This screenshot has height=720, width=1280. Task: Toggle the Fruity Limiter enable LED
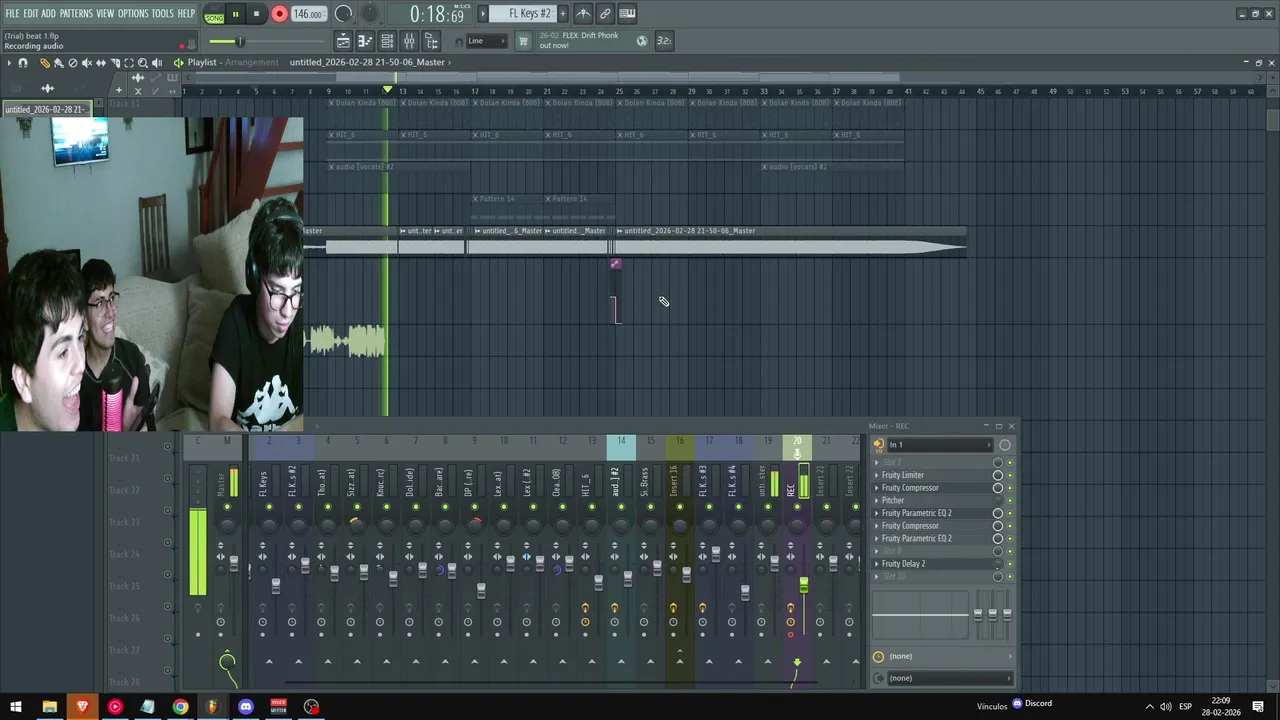tap(1010, 475)
